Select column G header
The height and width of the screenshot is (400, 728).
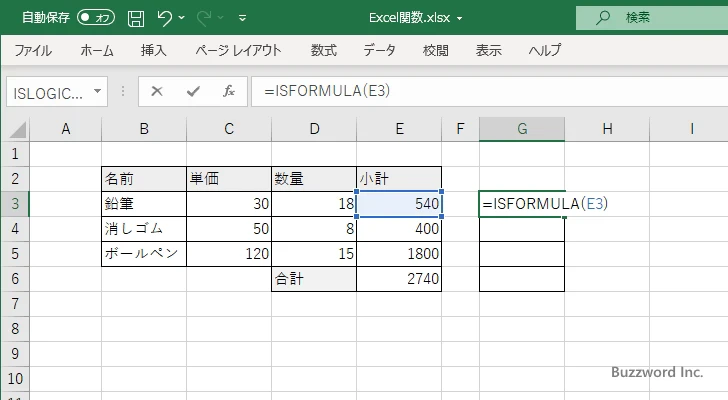pos(522,129)
